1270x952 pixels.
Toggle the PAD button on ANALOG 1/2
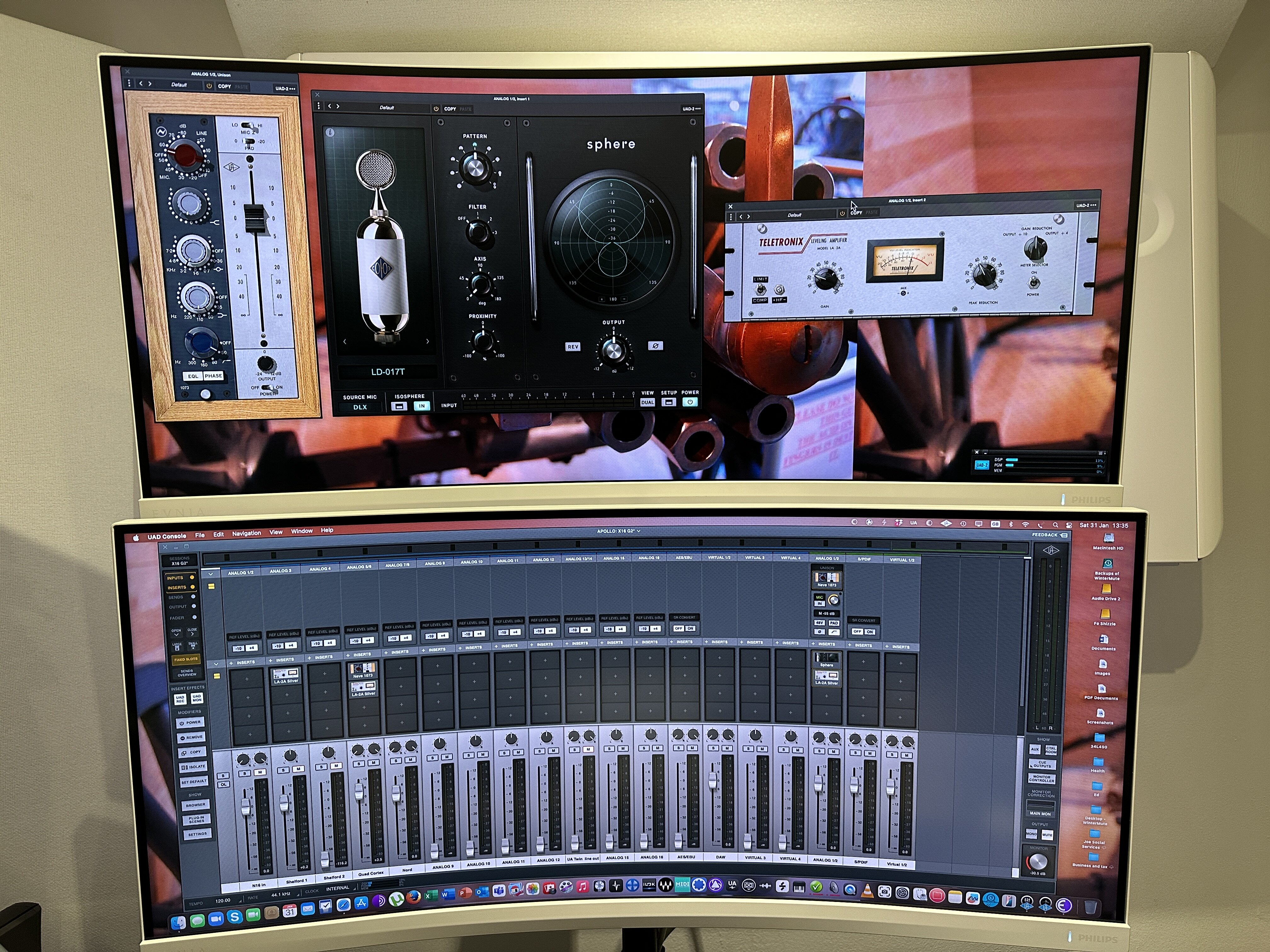(834, 623)
